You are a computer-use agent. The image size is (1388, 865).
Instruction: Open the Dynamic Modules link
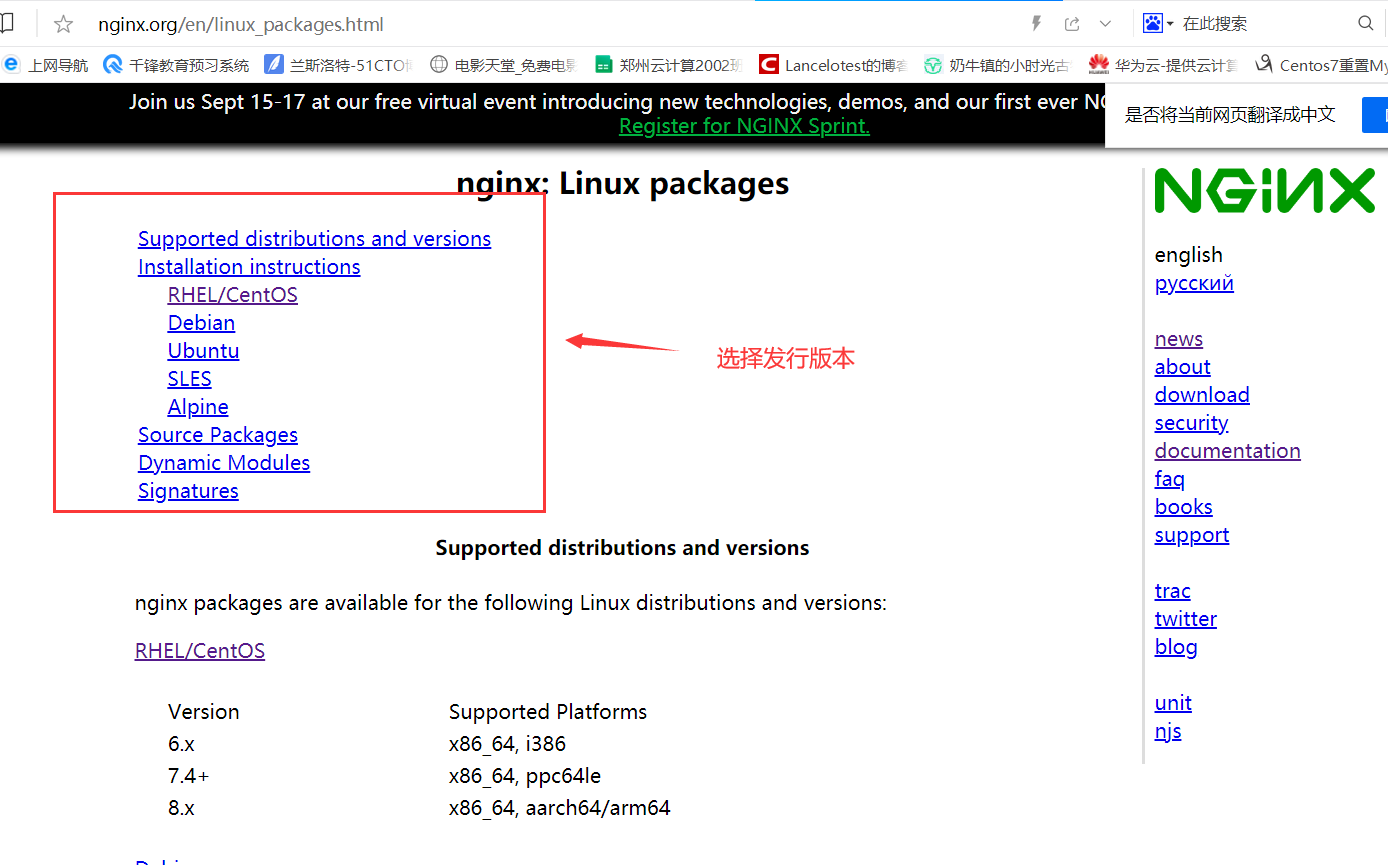pyautogui.click(x=224, y=463)
